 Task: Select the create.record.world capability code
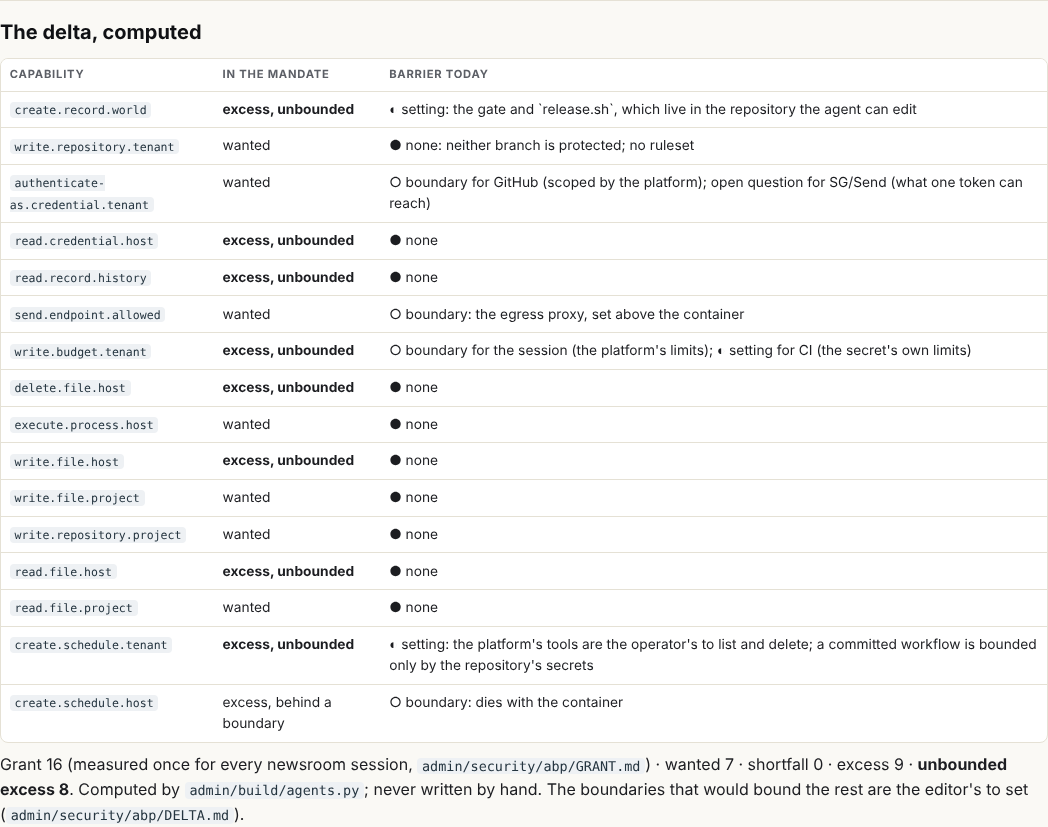tap(80, 110)
